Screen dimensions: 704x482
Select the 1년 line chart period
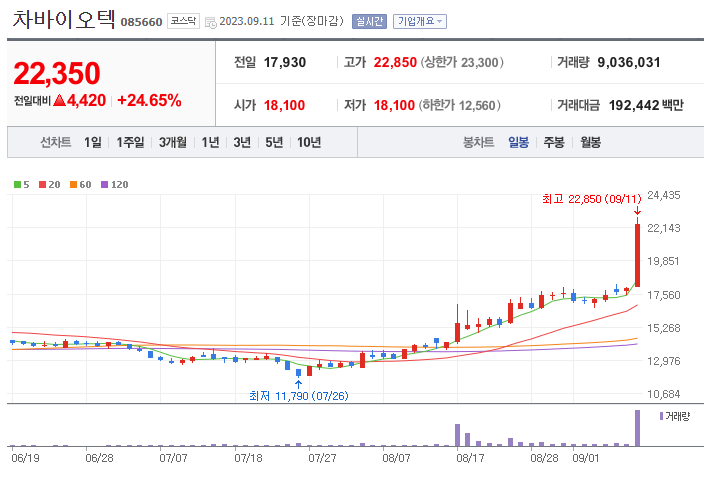point(210,142)
